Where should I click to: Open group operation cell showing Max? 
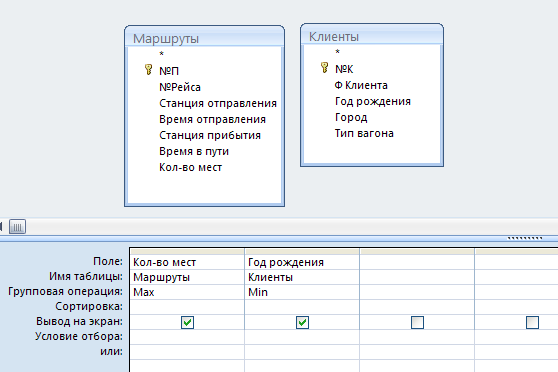(187, 292)
